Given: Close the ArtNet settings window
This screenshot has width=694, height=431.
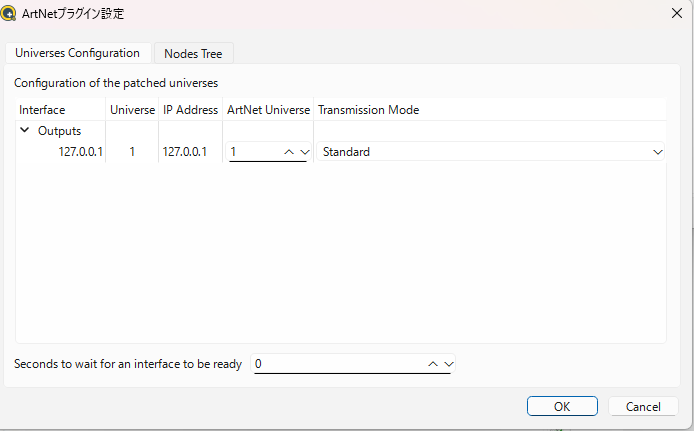Looking at the screenshot, I should (677, 13).
